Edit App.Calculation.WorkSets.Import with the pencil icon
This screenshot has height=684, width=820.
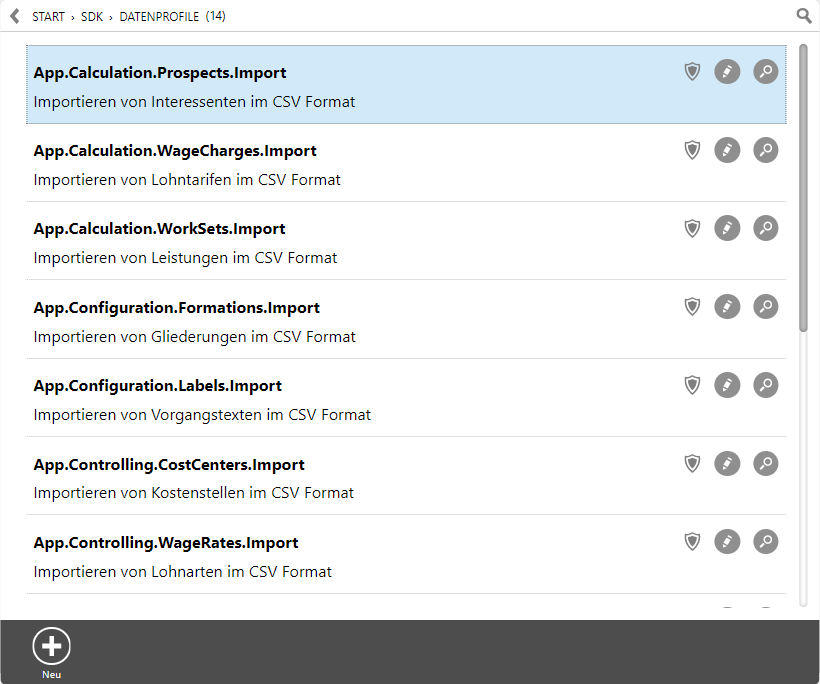click(727, 228)
